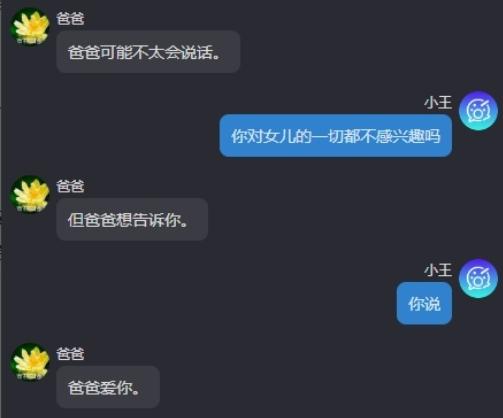
Task: Open the flower avatar beside '但爸爸想告诉你。'
Action: point(30,195)
